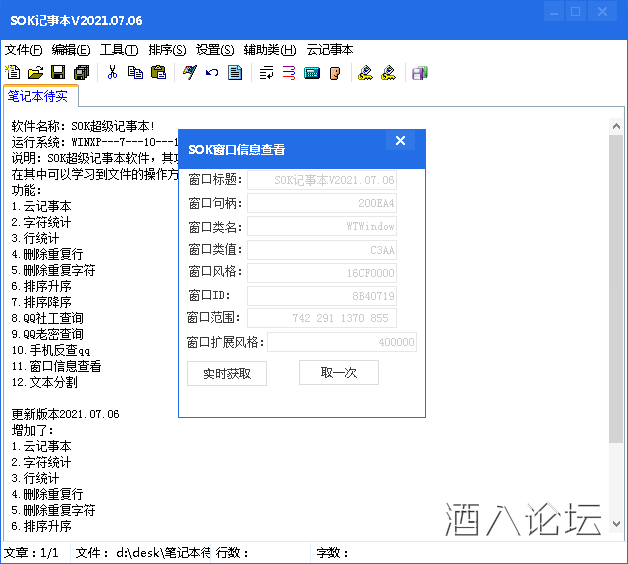This screenshot has height=564, width=628.
Task: Click the colorful flag pen icon
Action: click(x=189, y=73)
